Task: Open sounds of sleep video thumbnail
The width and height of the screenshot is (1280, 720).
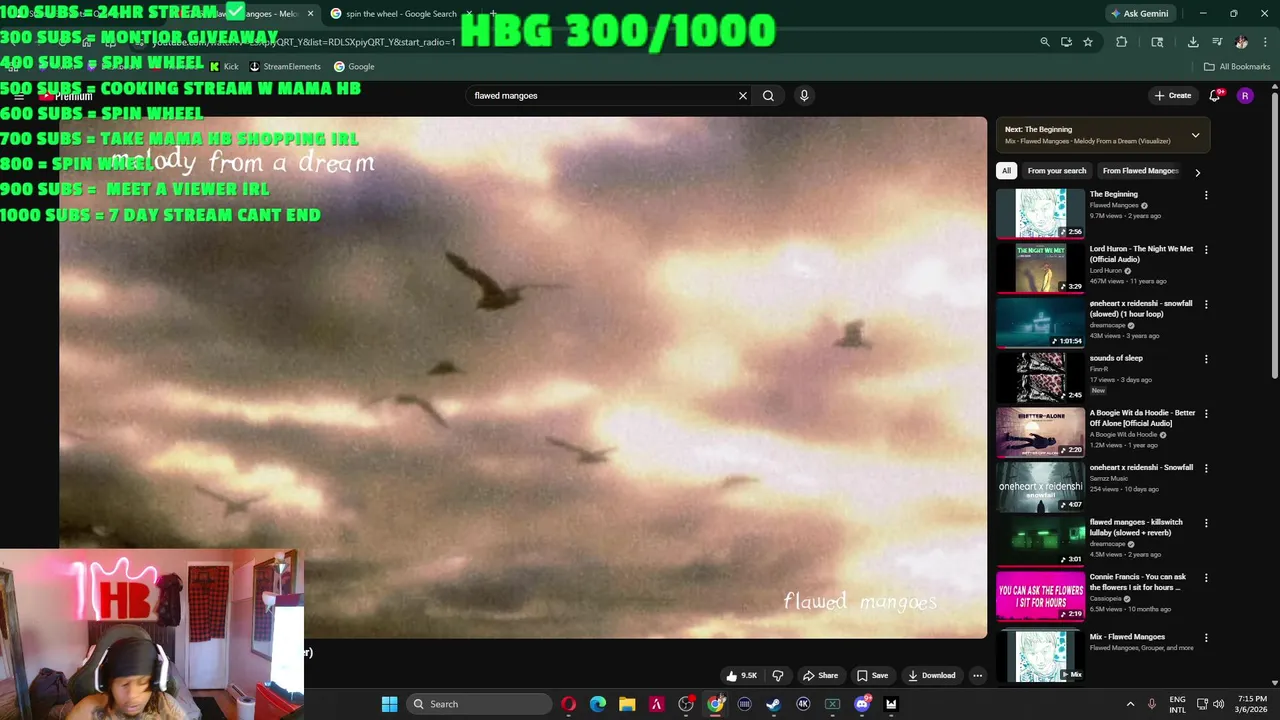Action: point(1040,377)
